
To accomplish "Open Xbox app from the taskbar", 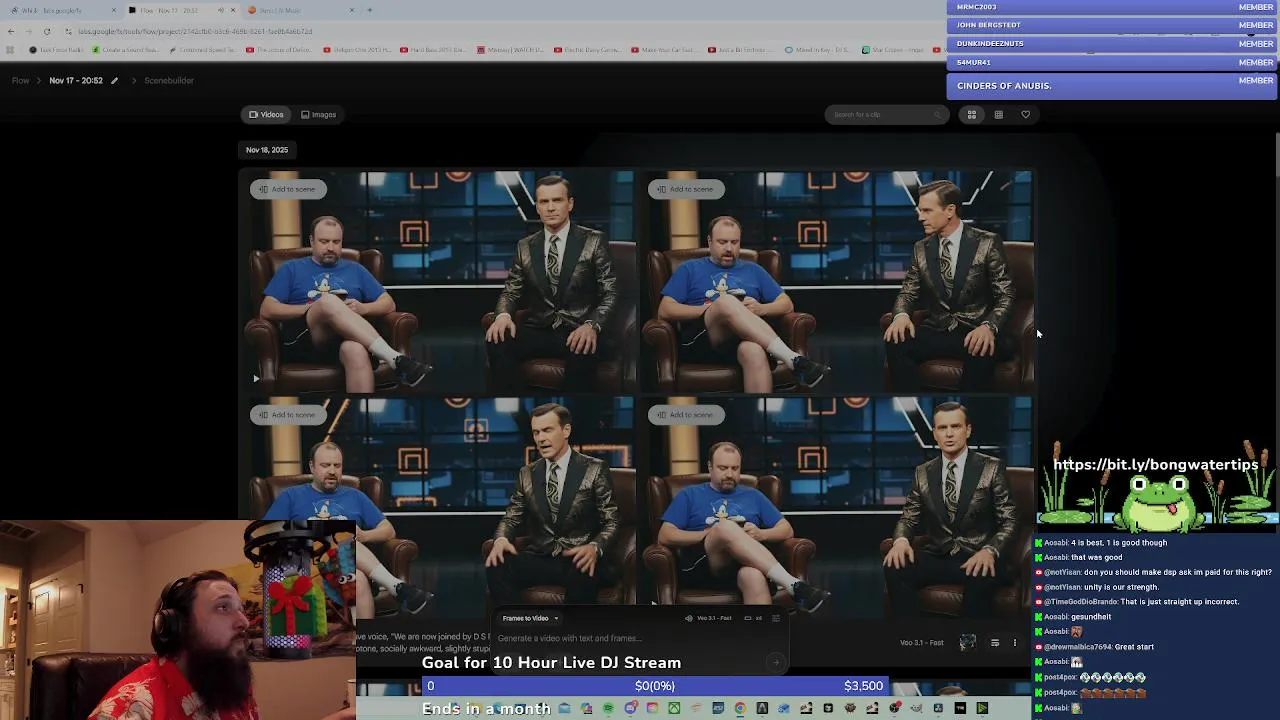I will tap(674, 708).
